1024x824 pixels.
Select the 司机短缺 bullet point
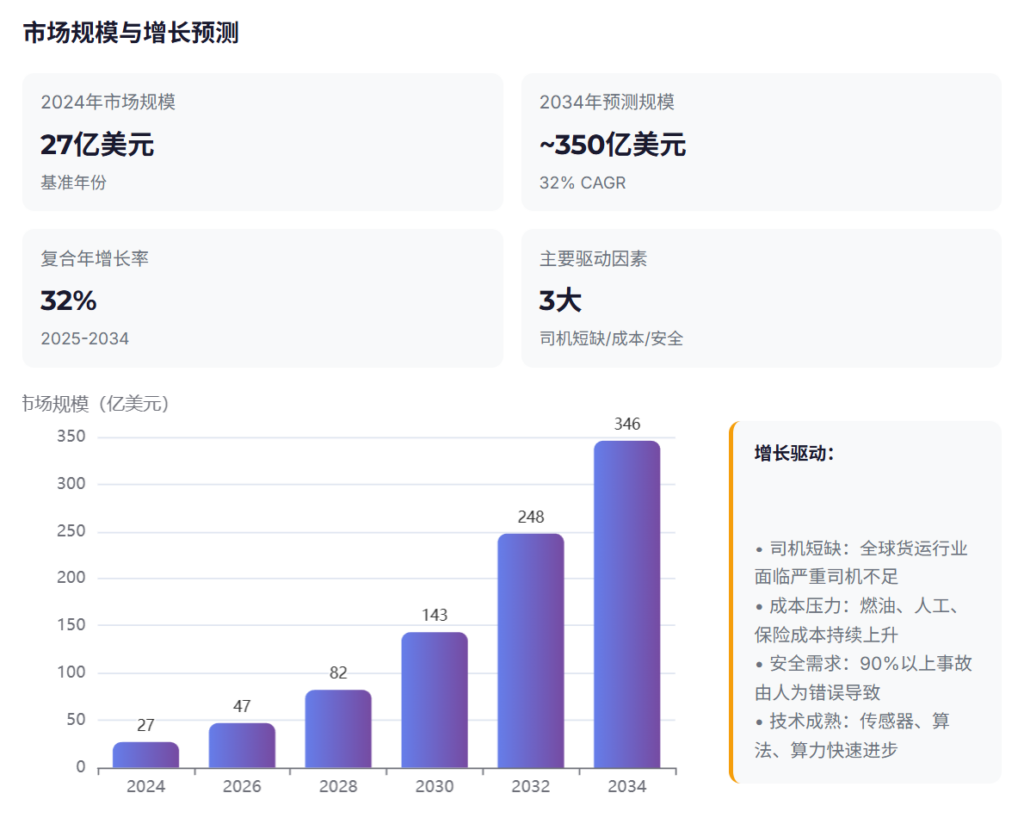[861, 562]
